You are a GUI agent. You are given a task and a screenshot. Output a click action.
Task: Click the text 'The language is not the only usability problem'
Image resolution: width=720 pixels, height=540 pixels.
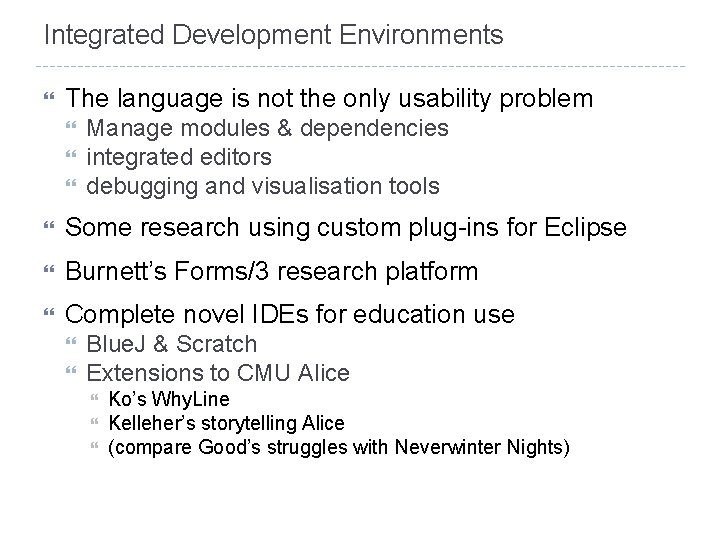click(329, 99)
